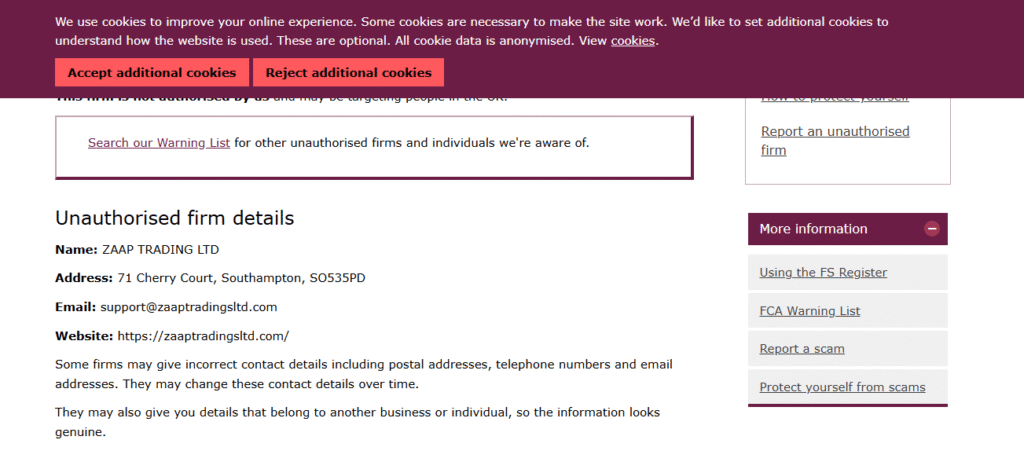Click the paragraph about details belonging to another business
1024x451 pixels.
pos(357,422)
